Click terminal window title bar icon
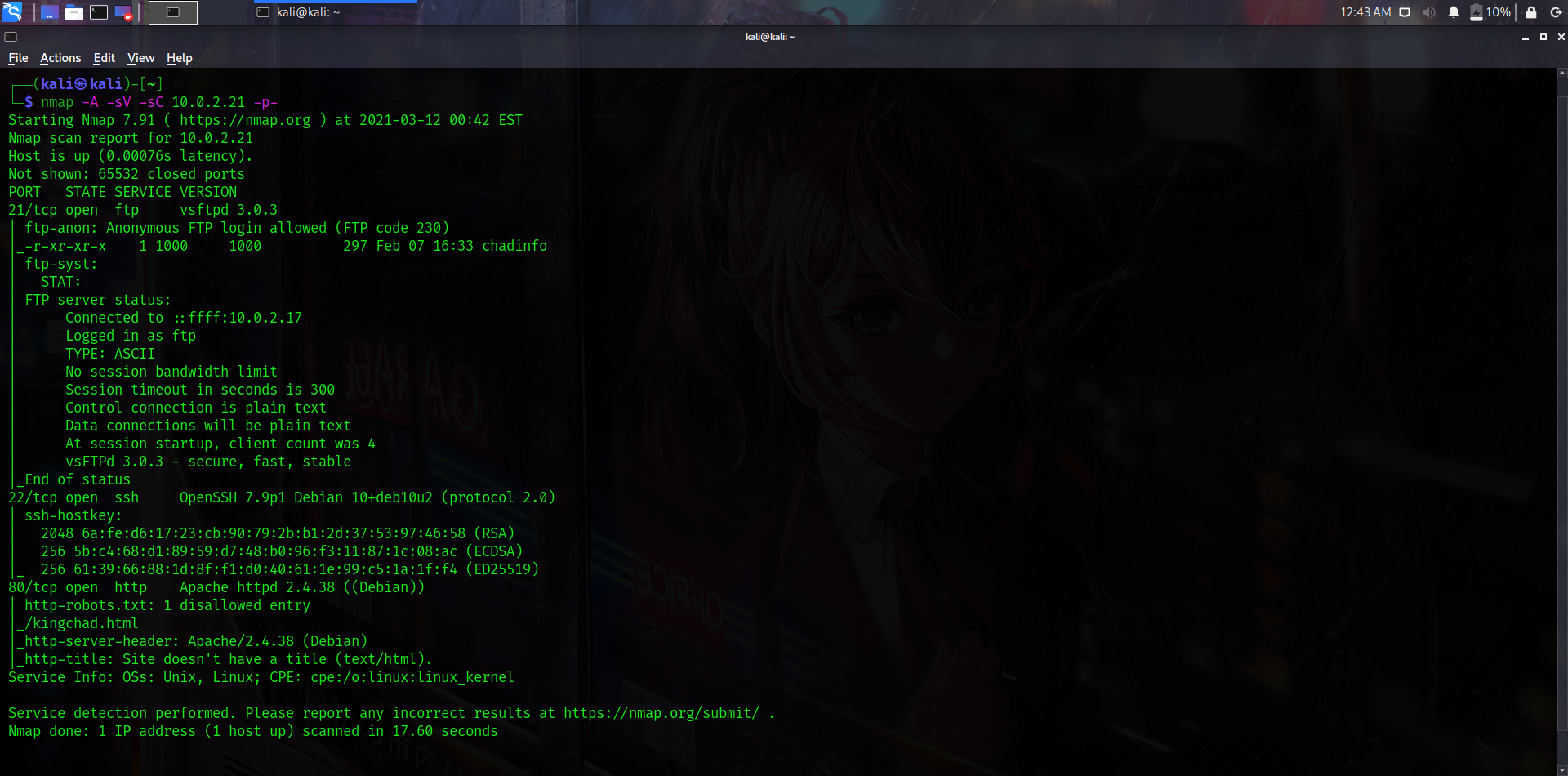The image size is (1568, 776). 11,37
